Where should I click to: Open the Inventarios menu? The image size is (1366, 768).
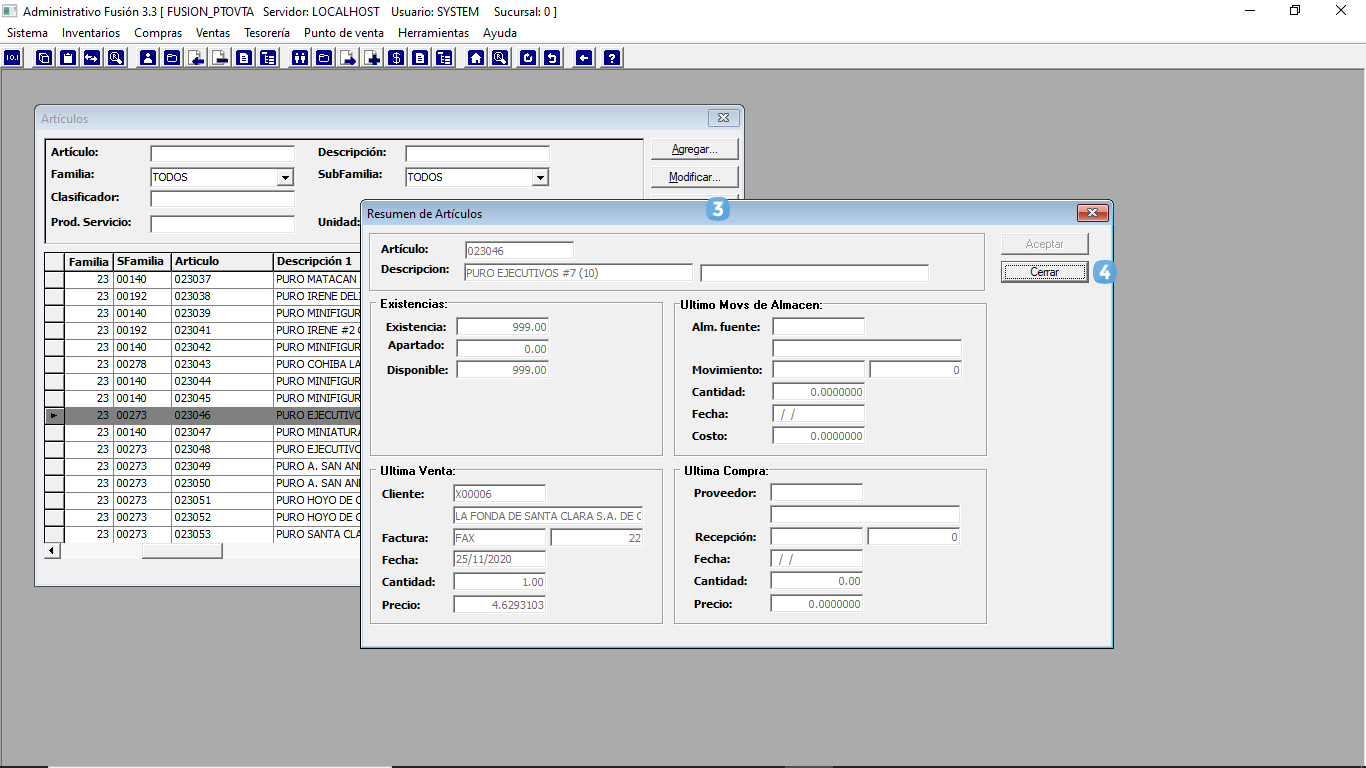tap(91, 33)
